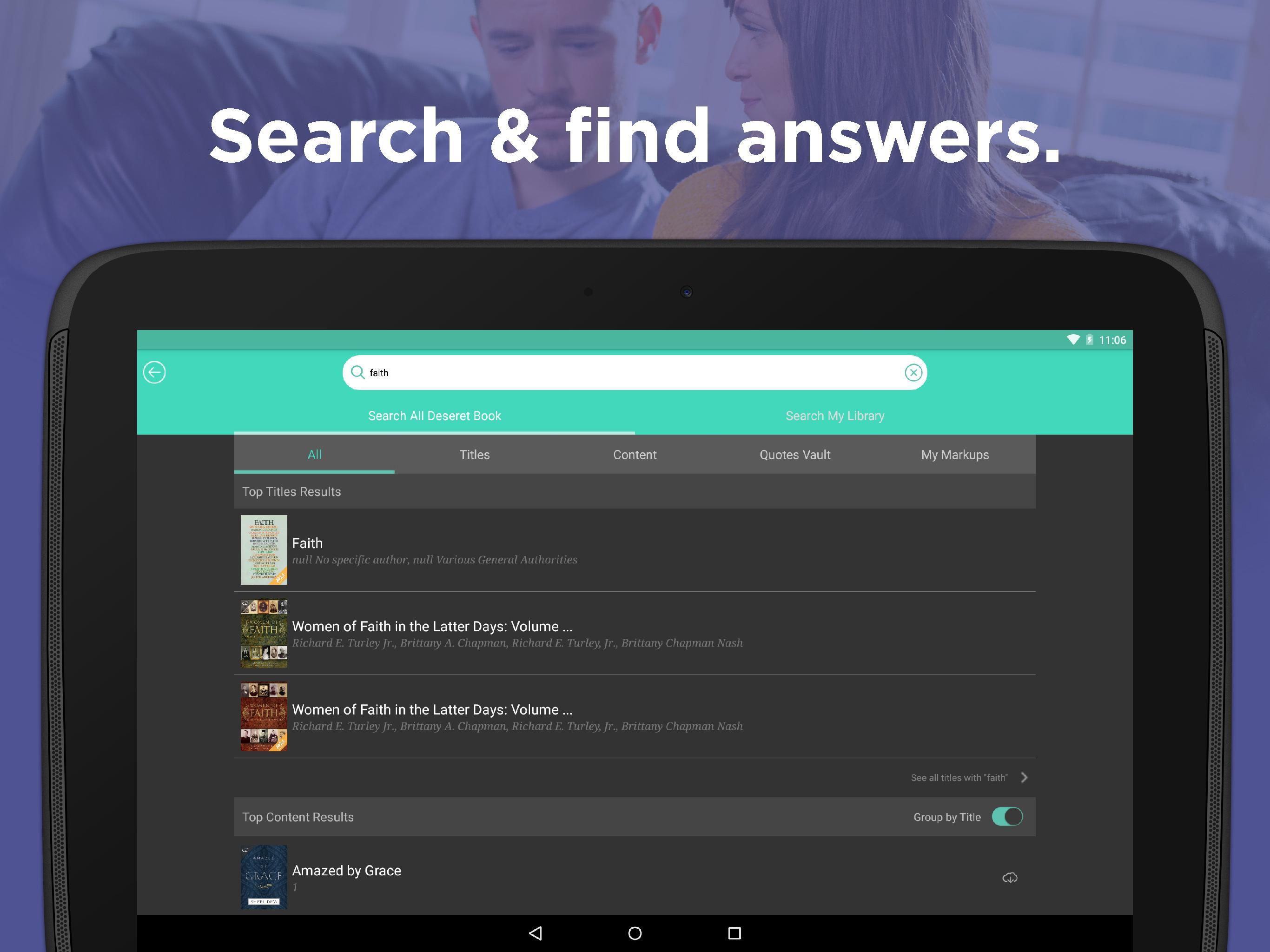
Task: Select the Titles filter tab
Action: [474, 455]
